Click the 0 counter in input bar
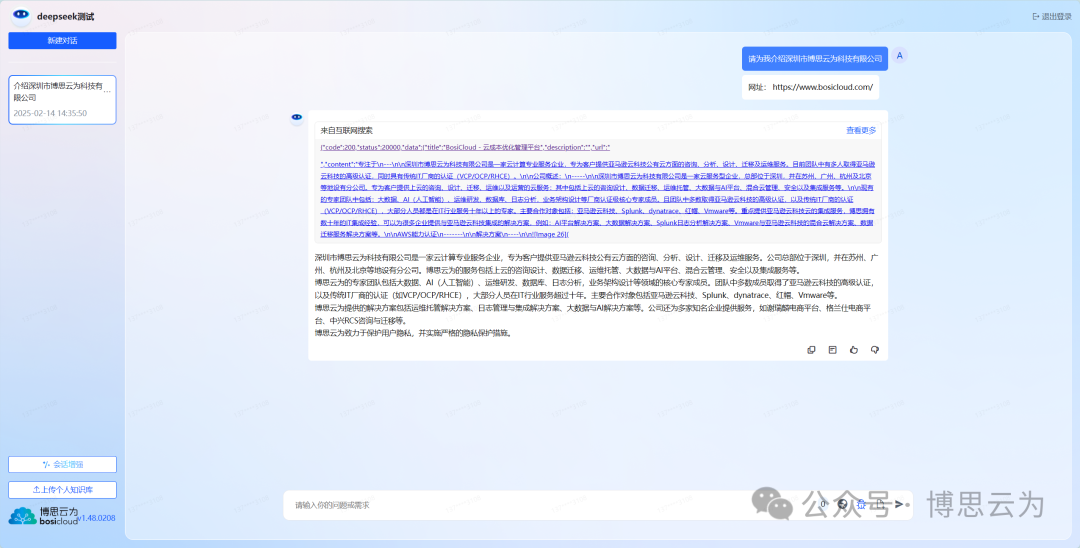 (823, 504)
